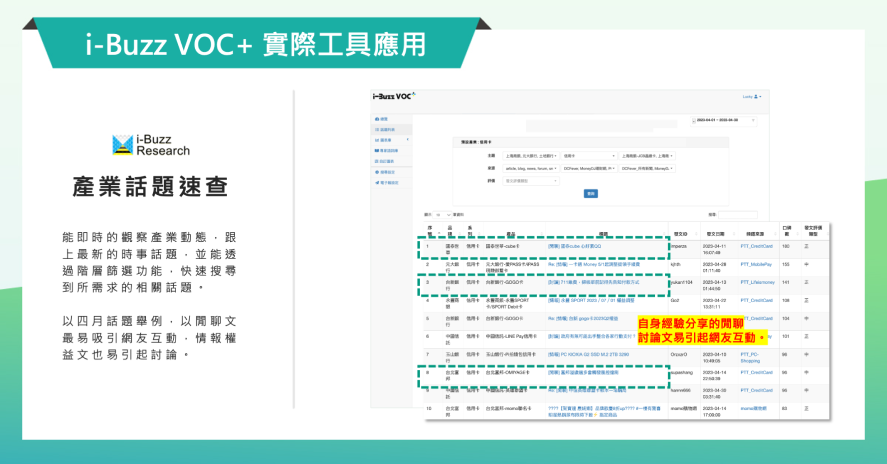Open the '711繳費' discussion post link
The image size is (887, 464).
pyautogui.click(x=593, y=282)
